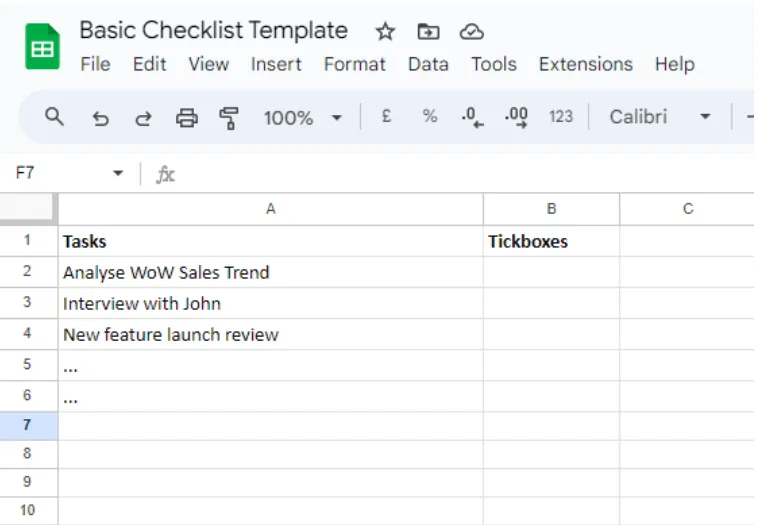Select all cells with corner box
Image resolution: width=757 pixels, height=525 pixels.
27,208
